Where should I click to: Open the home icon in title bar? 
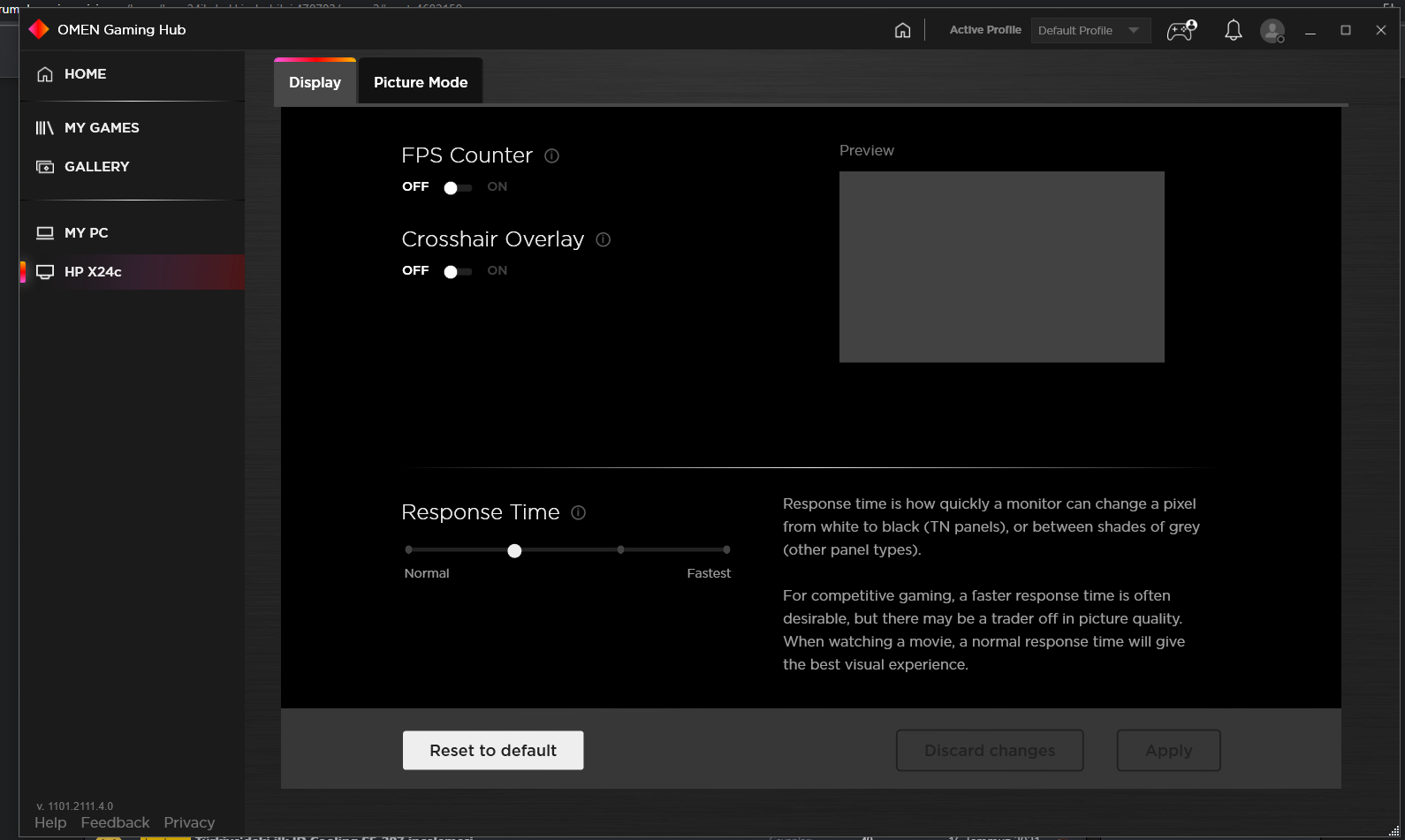(x=902, y=30)
